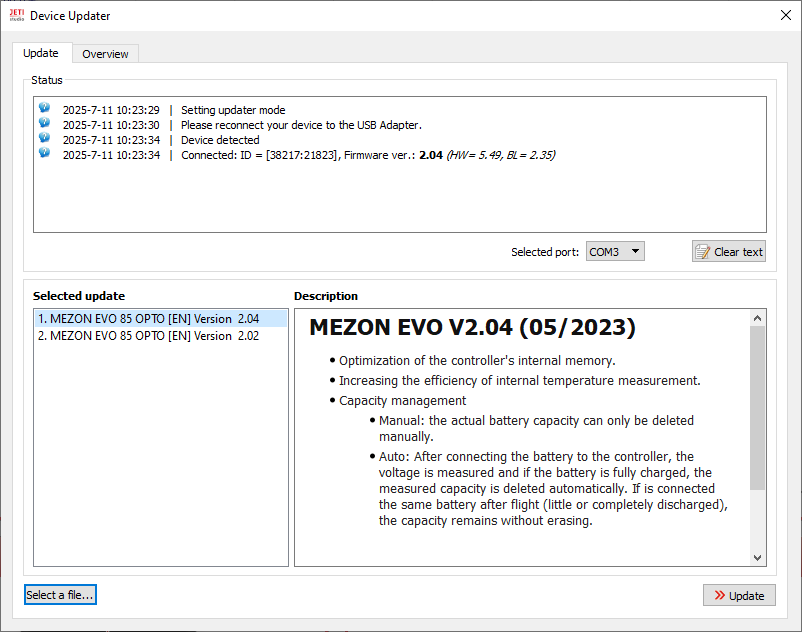Click the Description vertical scrollbar thumb
The width and height of the screenshot is (802, 632).
[758, 408]
